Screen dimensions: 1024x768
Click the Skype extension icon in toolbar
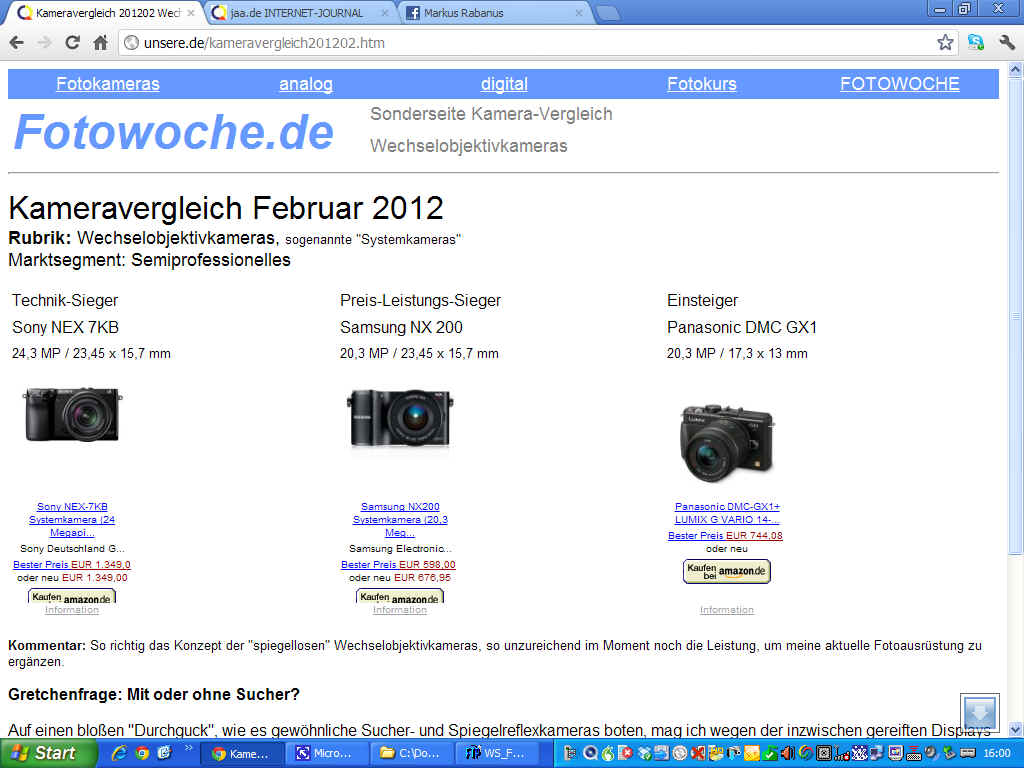coord(976,43)
